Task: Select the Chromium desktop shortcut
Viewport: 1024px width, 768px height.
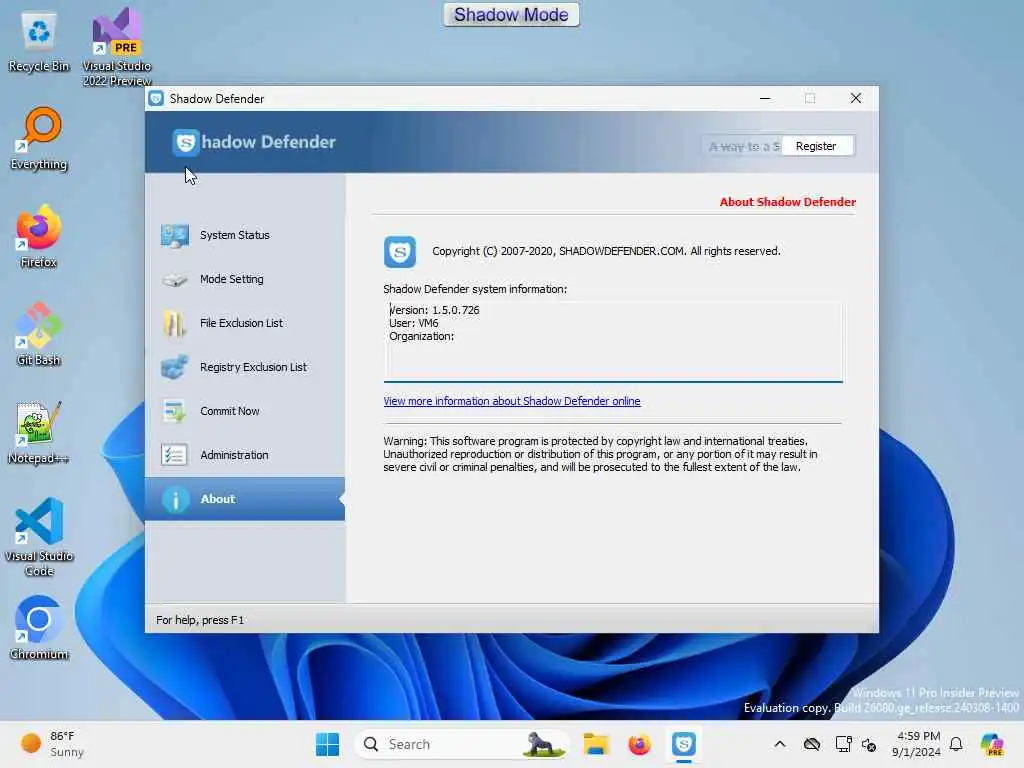Action: point(39,628)
